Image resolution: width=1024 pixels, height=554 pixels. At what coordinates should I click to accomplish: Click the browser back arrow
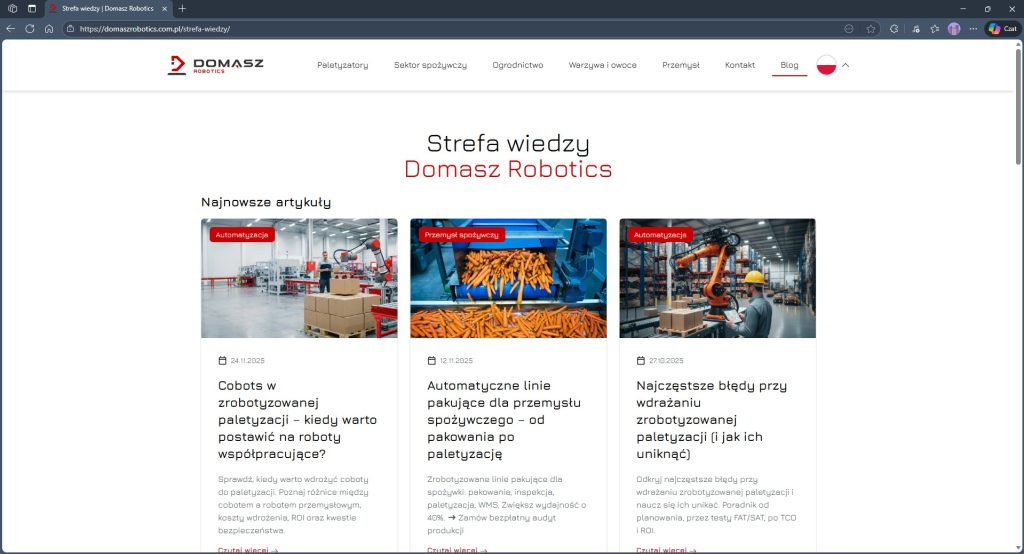[x=11, y=29]
